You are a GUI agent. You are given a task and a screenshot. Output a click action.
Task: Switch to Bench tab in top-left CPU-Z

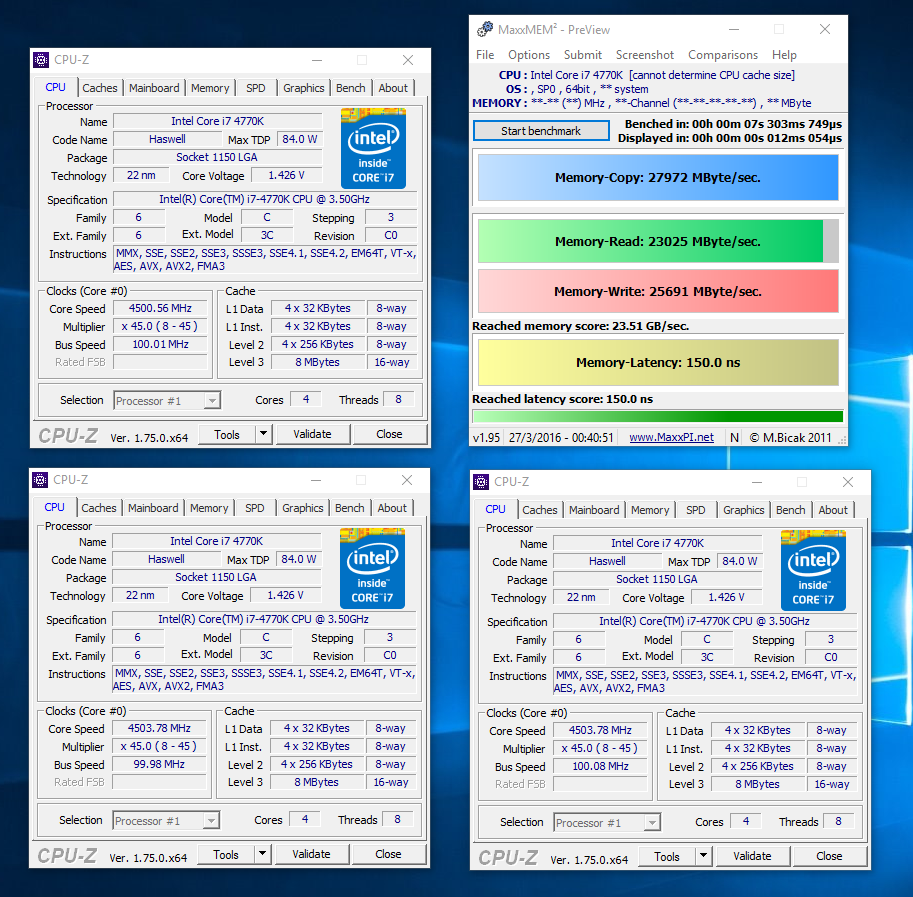351,88
